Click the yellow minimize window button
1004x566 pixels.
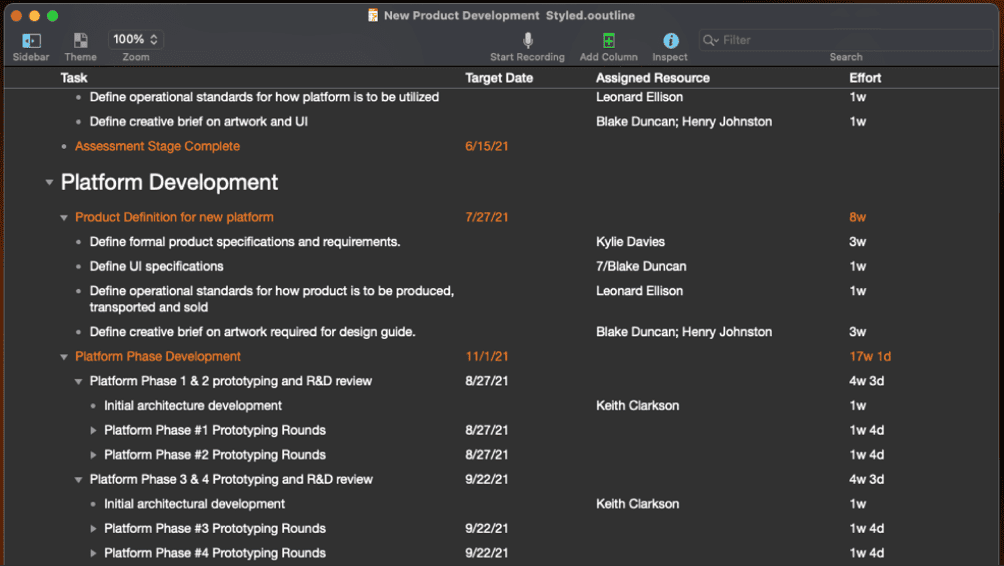point(35,15)
